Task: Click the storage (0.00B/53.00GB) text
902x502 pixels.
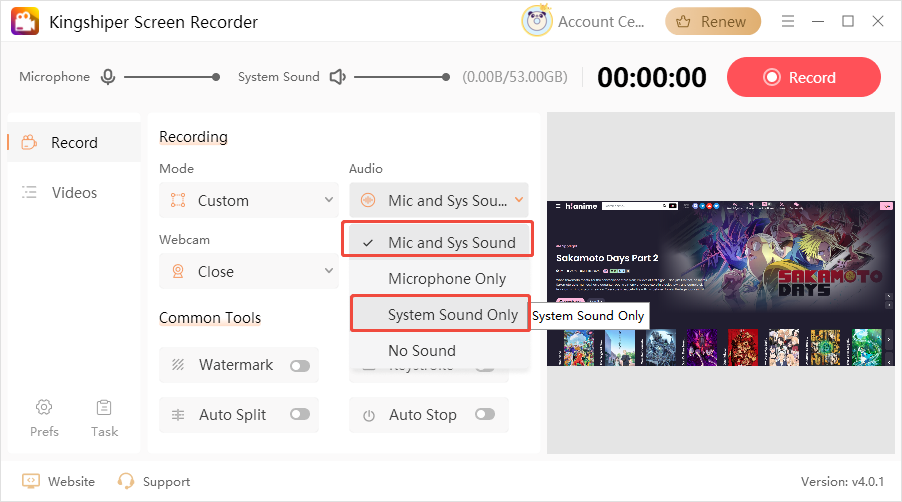Action: (515, 77)
